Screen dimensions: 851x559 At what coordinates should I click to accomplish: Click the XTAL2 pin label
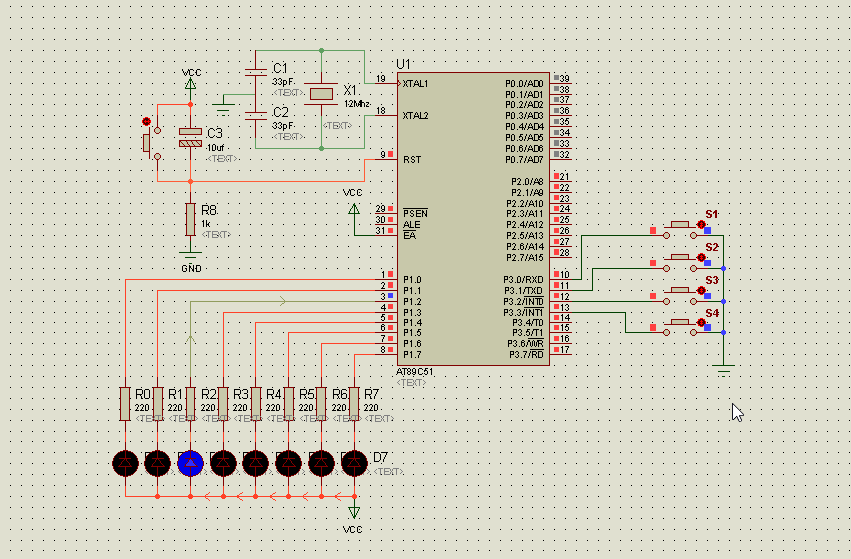(x=415, y=116)
